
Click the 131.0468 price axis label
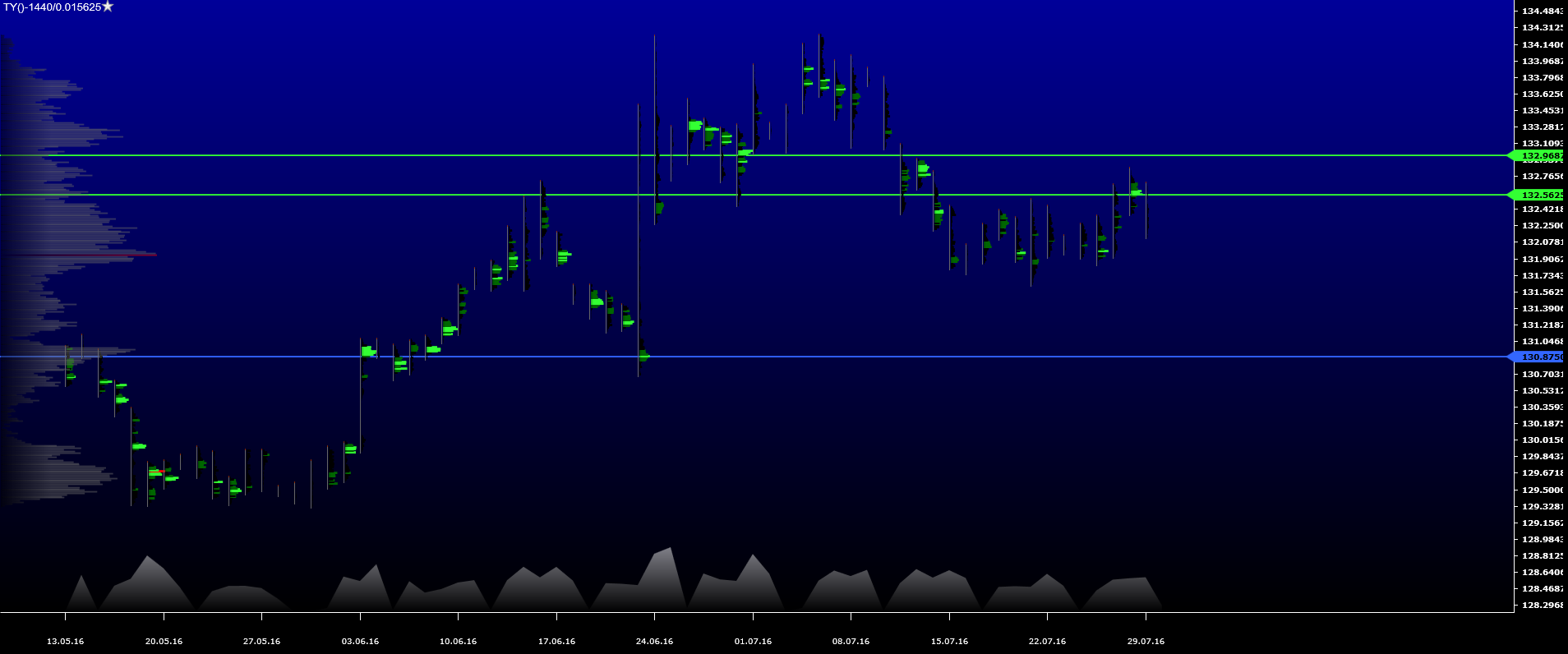1542,341
